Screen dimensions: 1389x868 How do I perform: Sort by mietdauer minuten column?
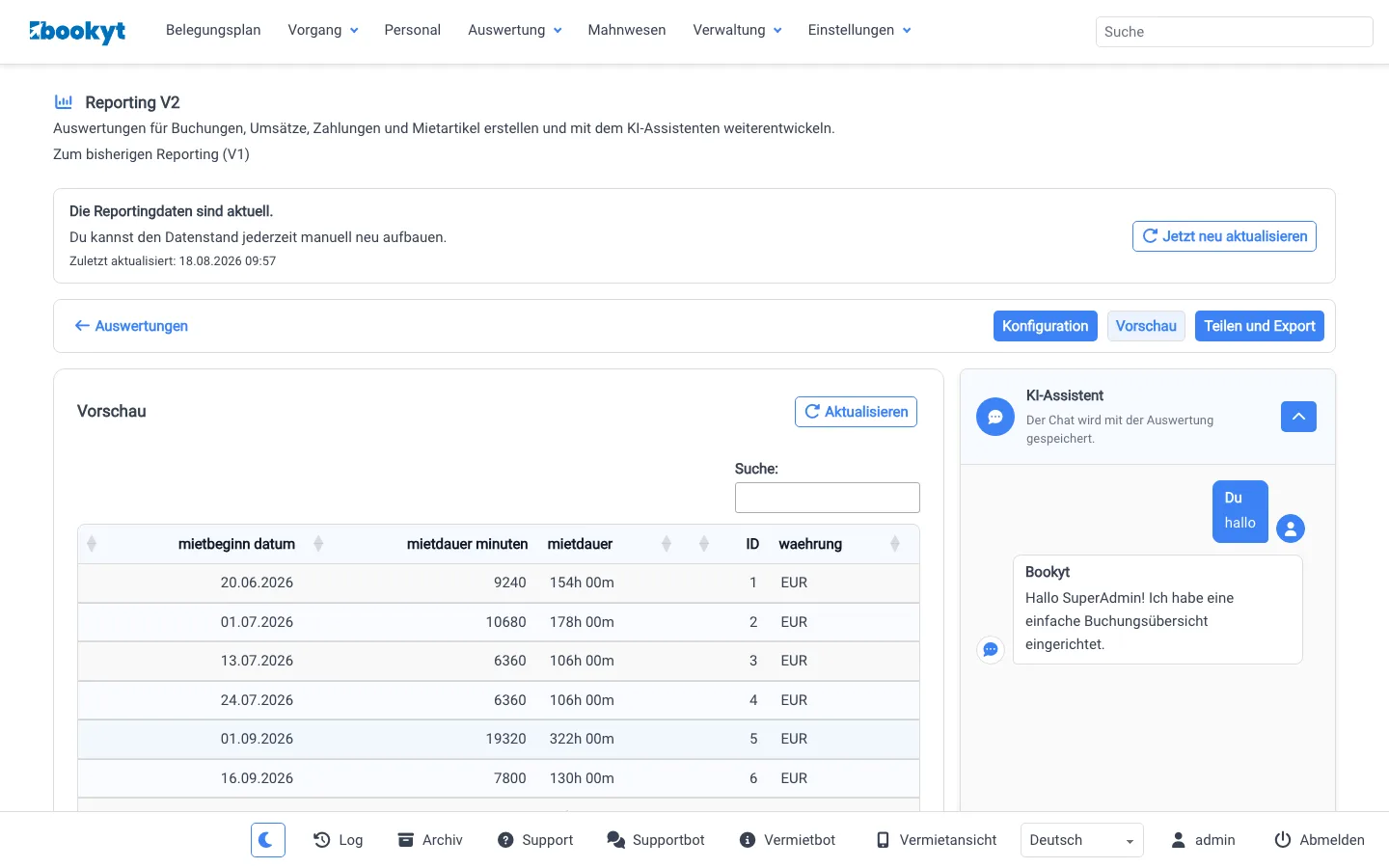point(467,544)
